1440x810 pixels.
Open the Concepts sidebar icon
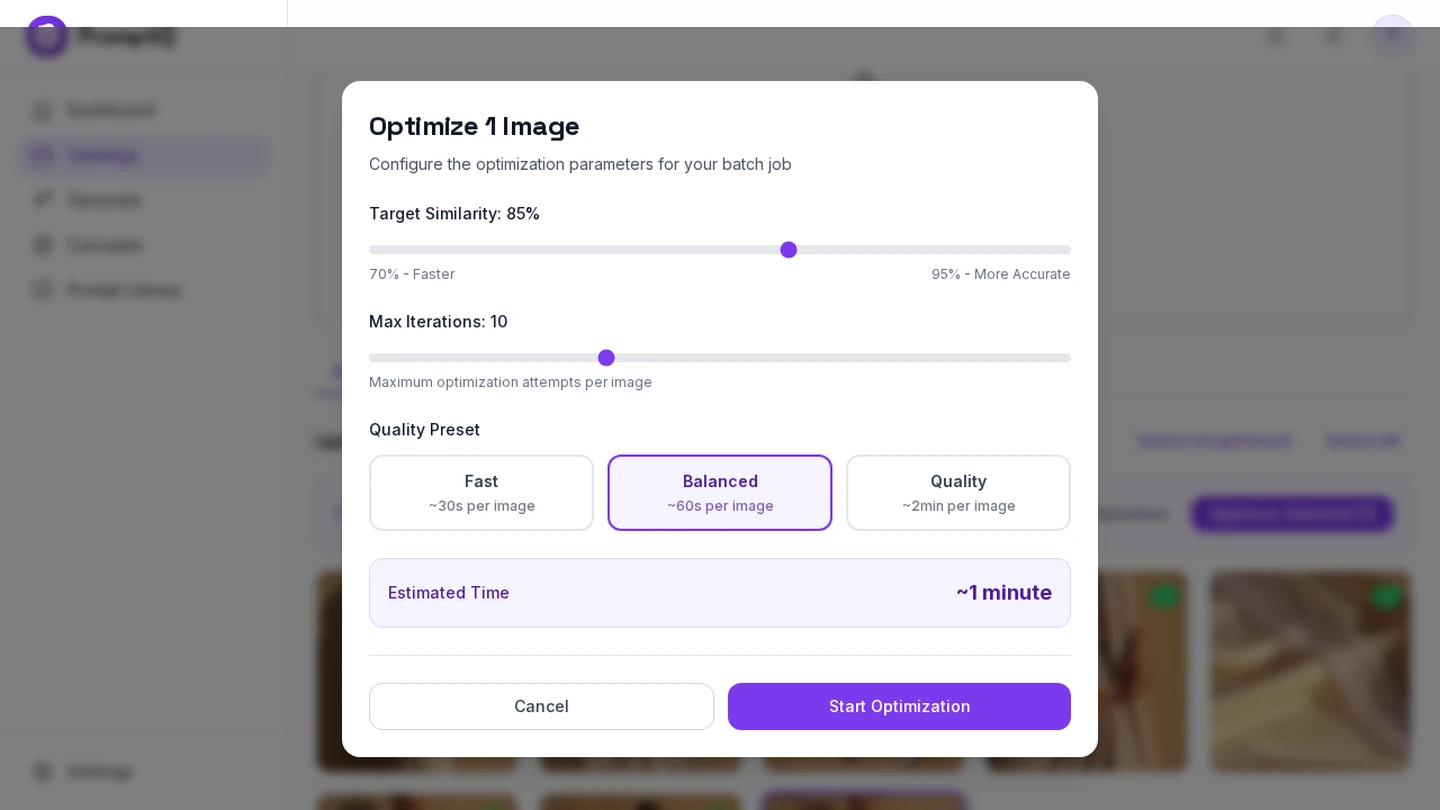[42, 245]
